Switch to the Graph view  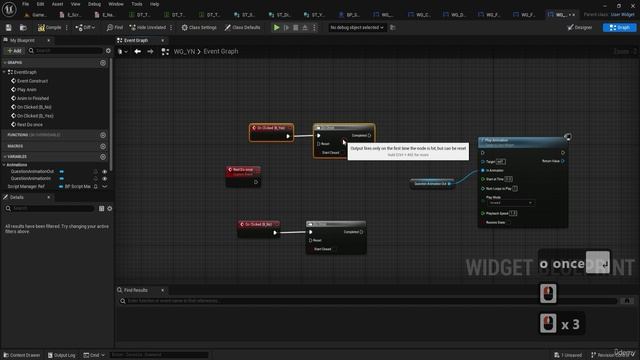click(620, 27)
